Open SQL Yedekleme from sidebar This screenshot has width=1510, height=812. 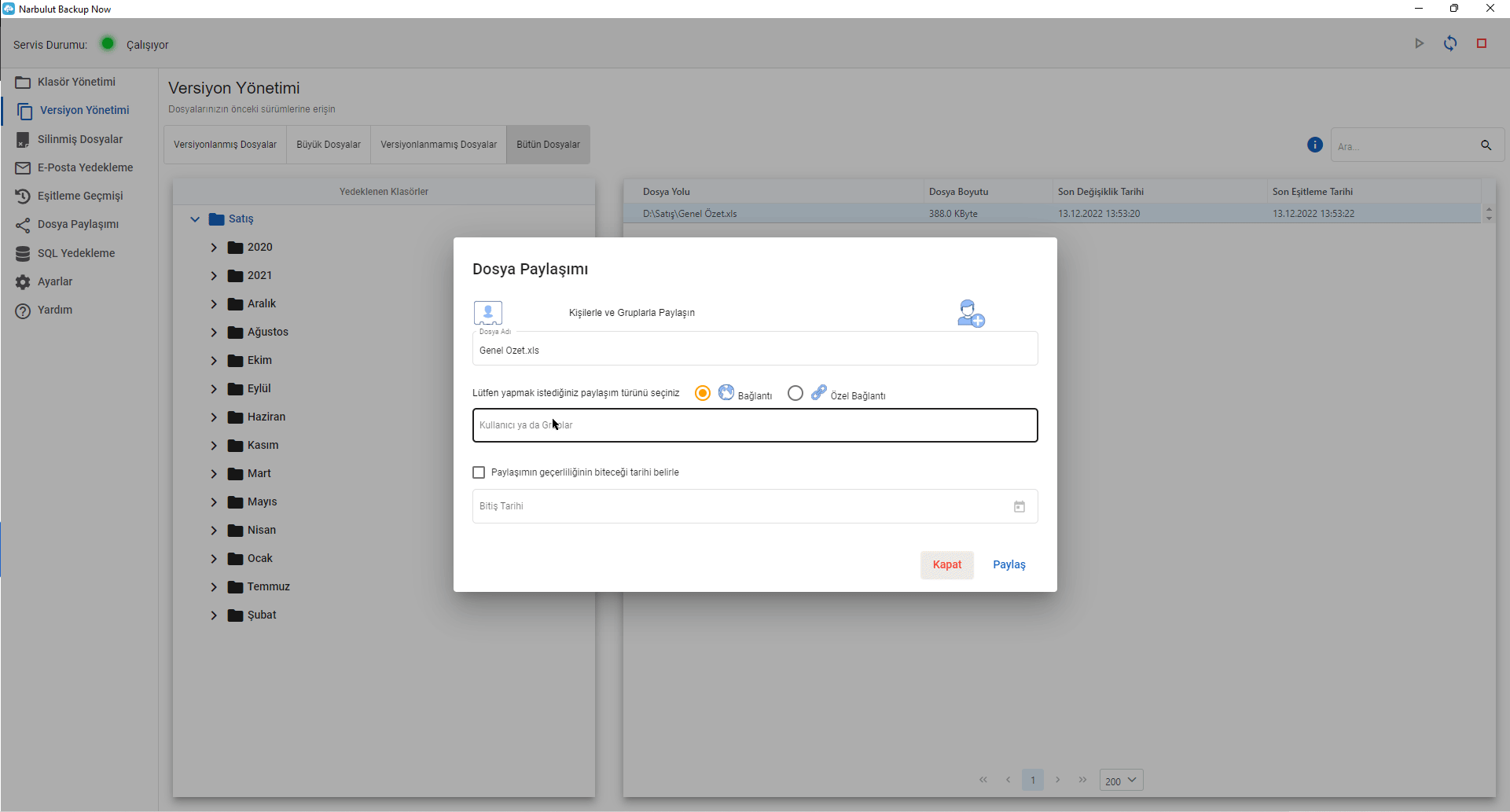[76, 253]
